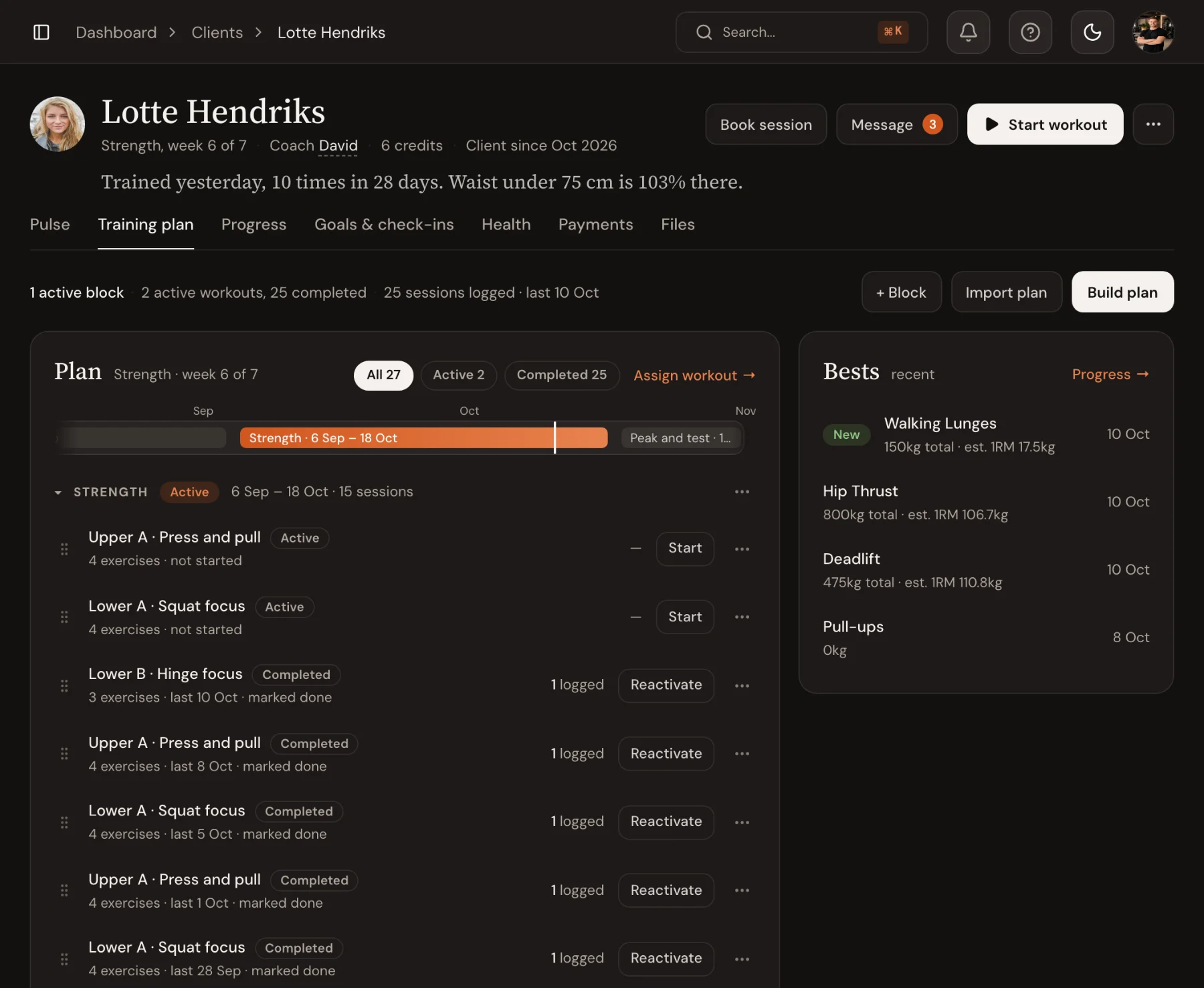The height and width of the screenshot is (988, 1204).
Task: Open the Files tab
Action: 678,225
